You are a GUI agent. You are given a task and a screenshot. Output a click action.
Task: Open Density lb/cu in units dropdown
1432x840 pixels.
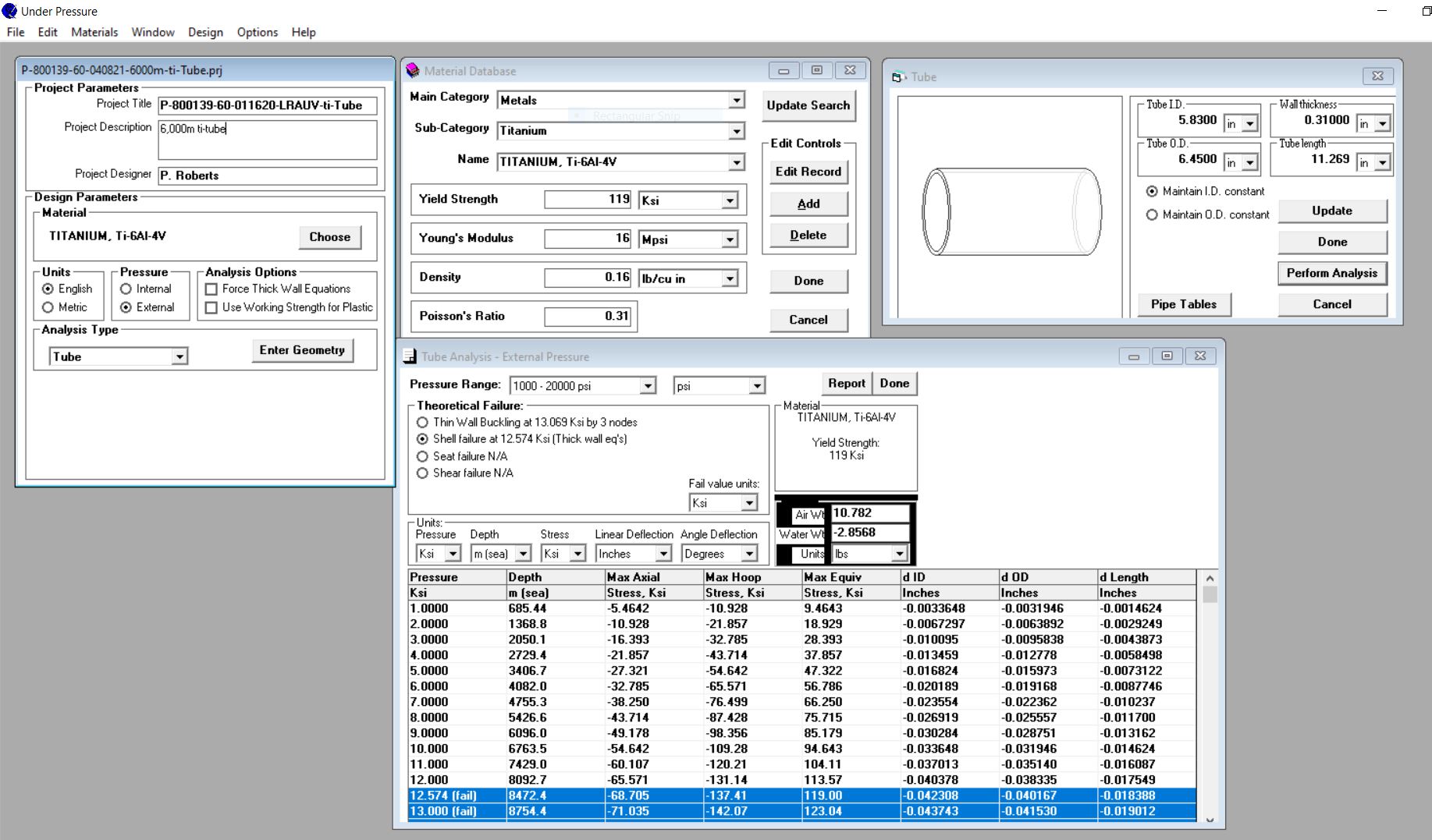coord(730,278)
